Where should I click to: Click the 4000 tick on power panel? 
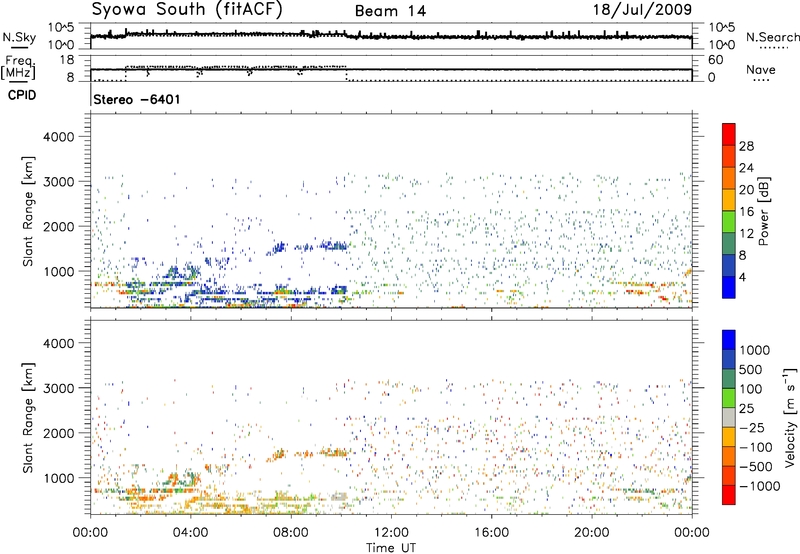(58, 137)
